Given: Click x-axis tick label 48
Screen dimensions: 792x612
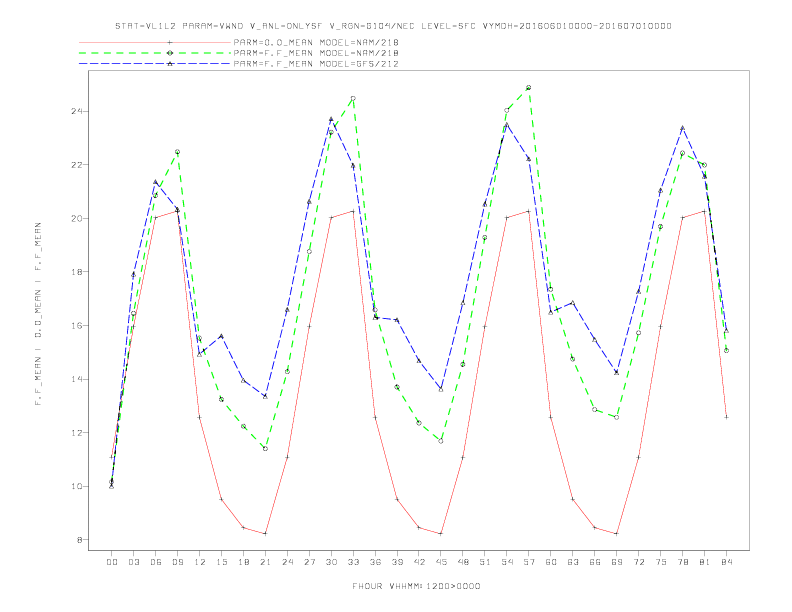Looking at the screenshot, I should (x=463, y=562).
